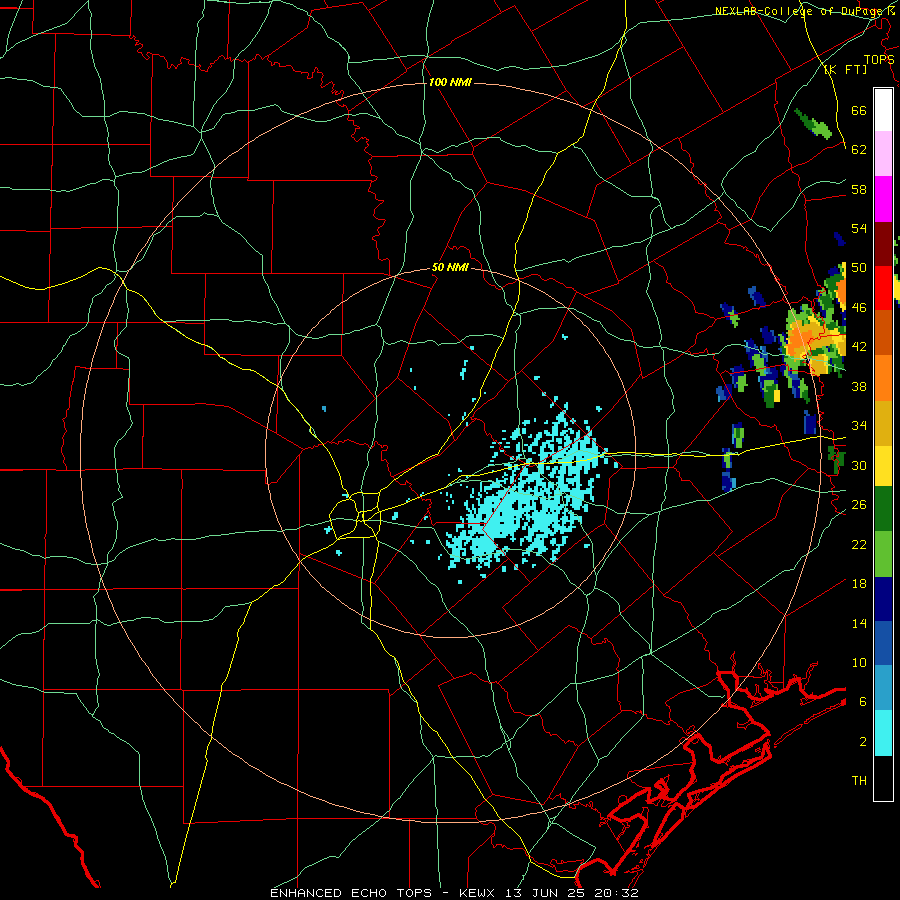The height and width of the screenshot is (900, 900).
Task: Click the orange swatch between 42 and 38
Action: (883, 377)
